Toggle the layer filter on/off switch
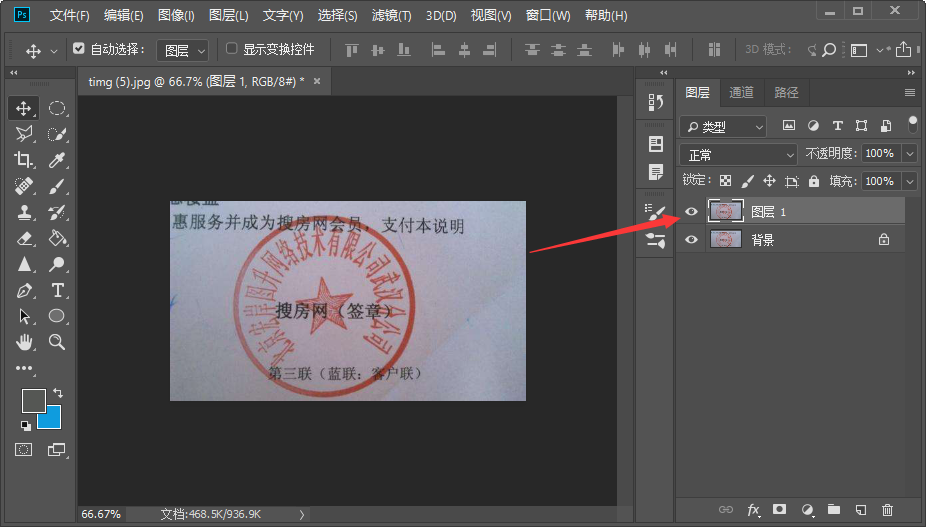The image size is (926, 527). pos(912,125)
